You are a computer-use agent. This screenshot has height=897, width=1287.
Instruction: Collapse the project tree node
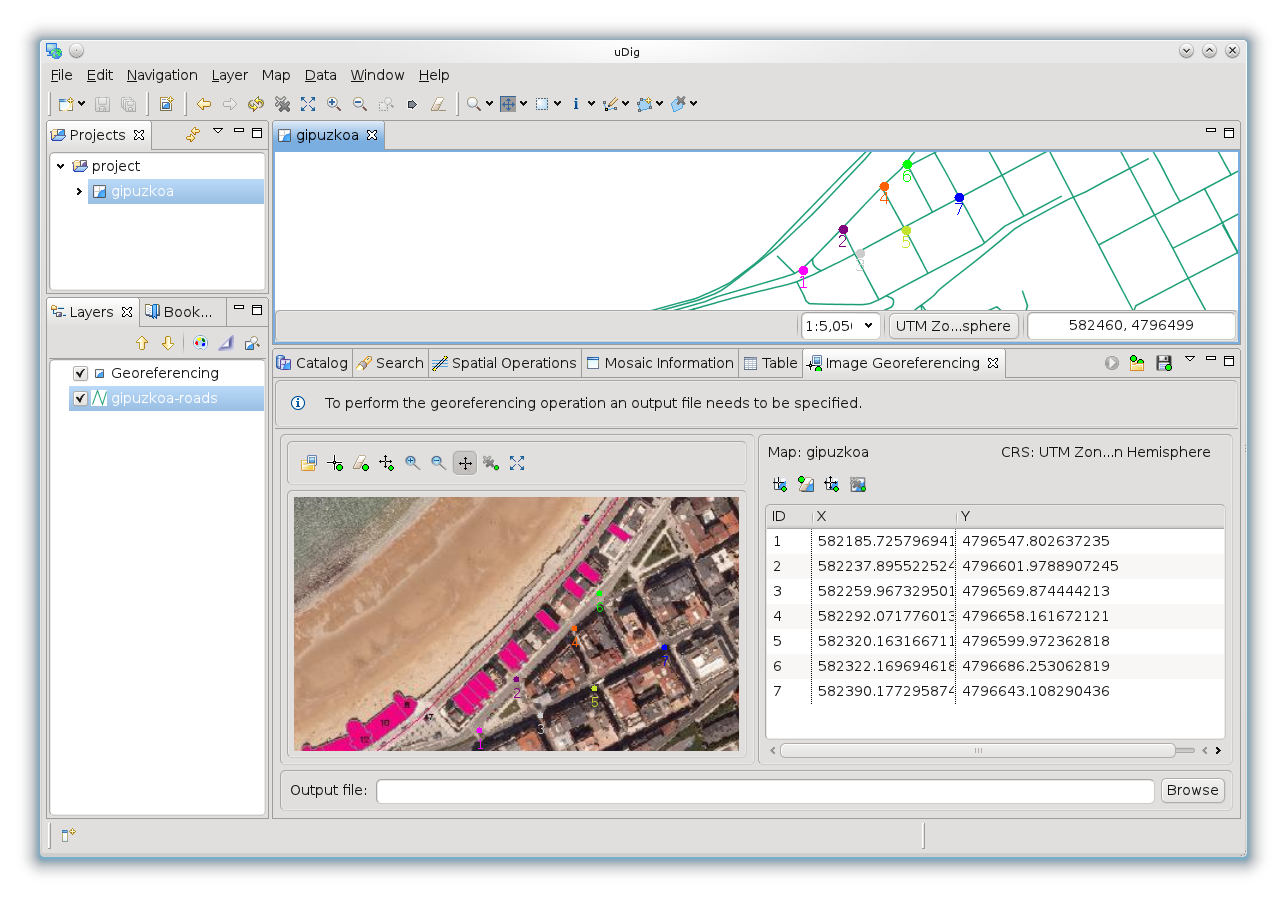[x=58, y=166]
